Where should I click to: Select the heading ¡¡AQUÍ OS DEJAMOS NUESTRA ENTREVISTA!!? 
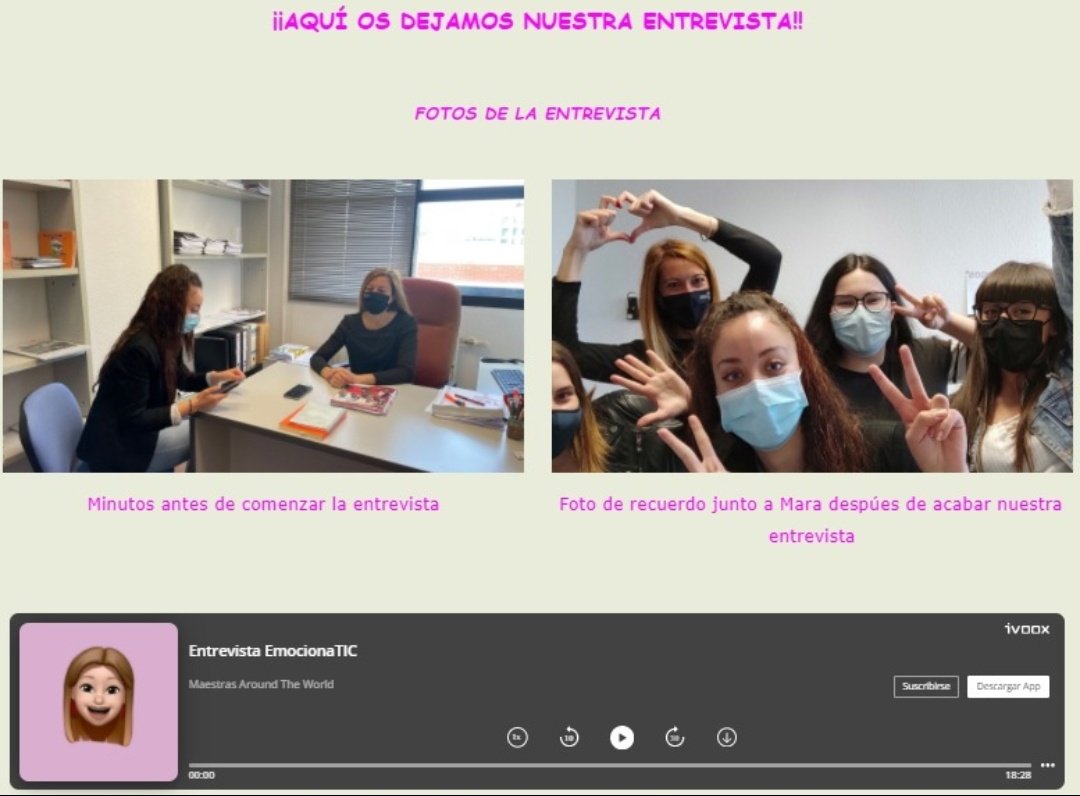coord(538,21)
